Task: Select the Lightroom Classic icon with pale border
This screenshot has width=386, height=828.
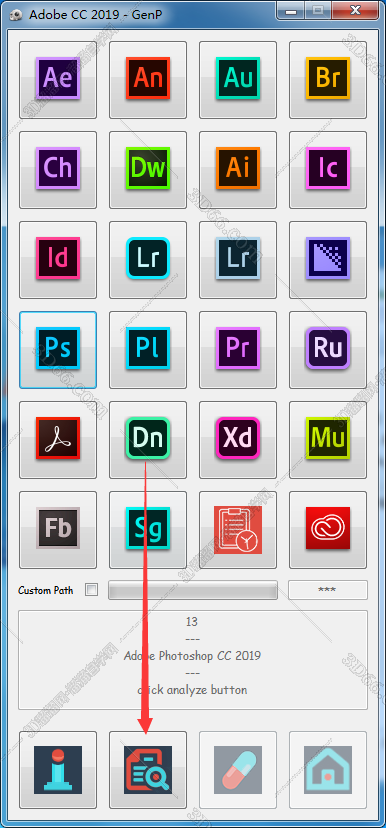Action: click(x=238, y=260)
